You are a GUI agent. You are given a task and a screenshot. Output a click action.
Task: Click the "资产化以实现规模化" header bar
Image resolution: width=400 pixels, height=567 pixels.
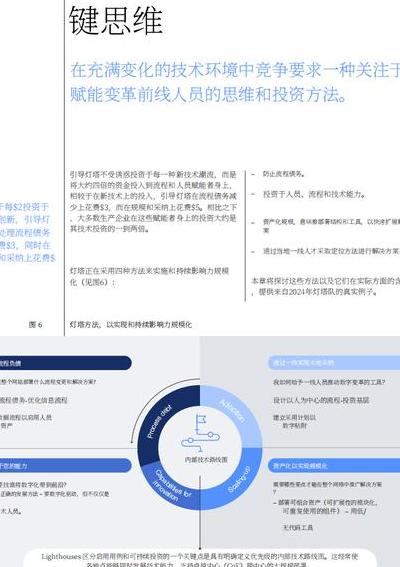(x=334, y=466)
